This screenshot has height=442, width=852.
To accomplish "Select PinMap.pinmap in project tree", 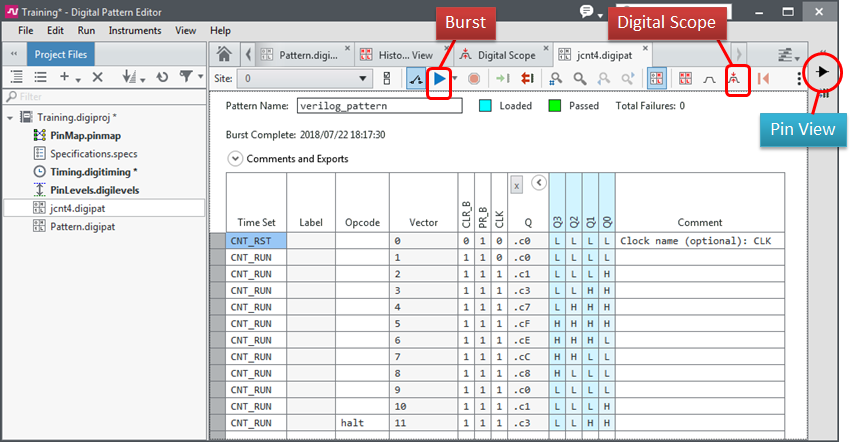I will point(85,135).
